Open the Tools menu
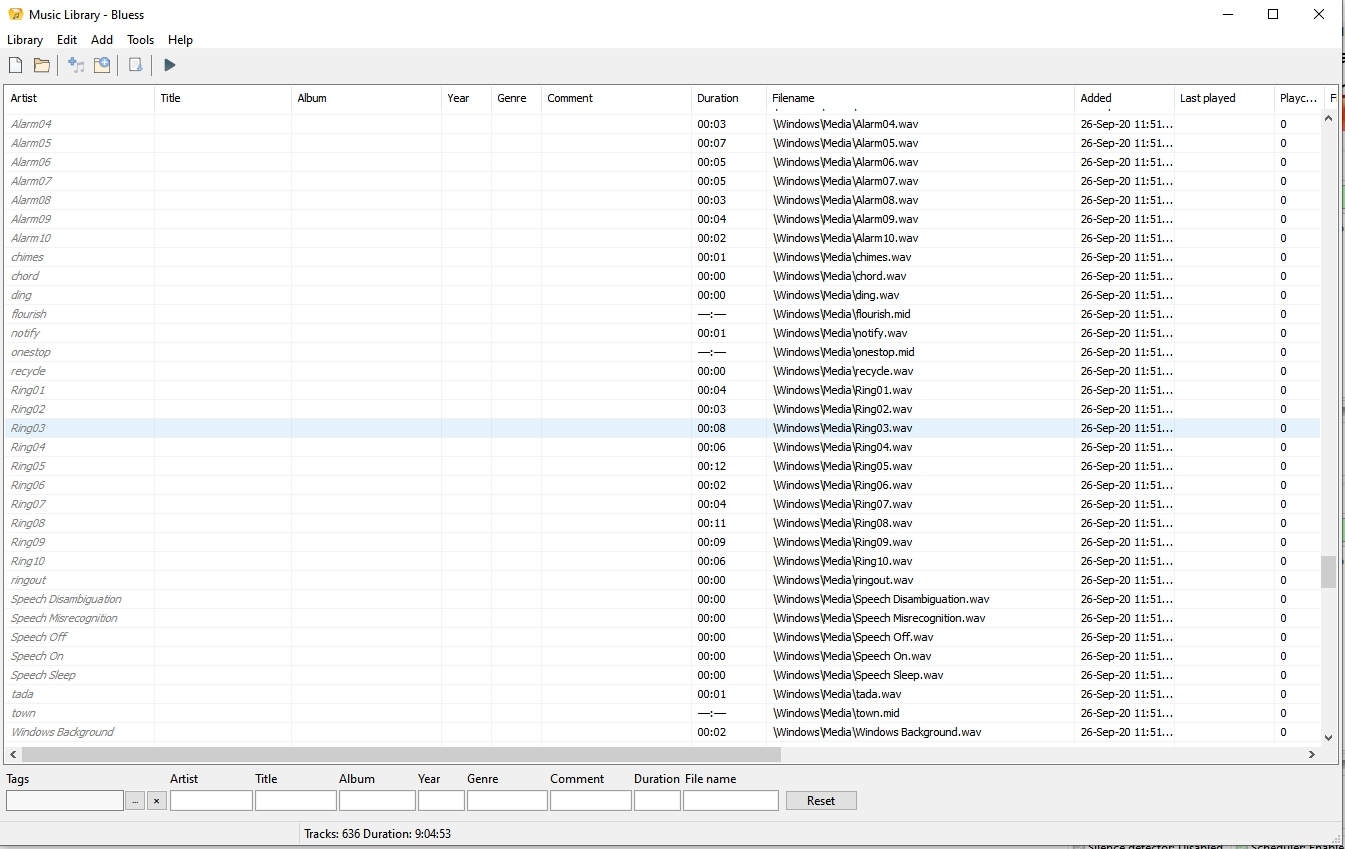Viewport: 1345px width, 849px height. (x=140, y=40)
